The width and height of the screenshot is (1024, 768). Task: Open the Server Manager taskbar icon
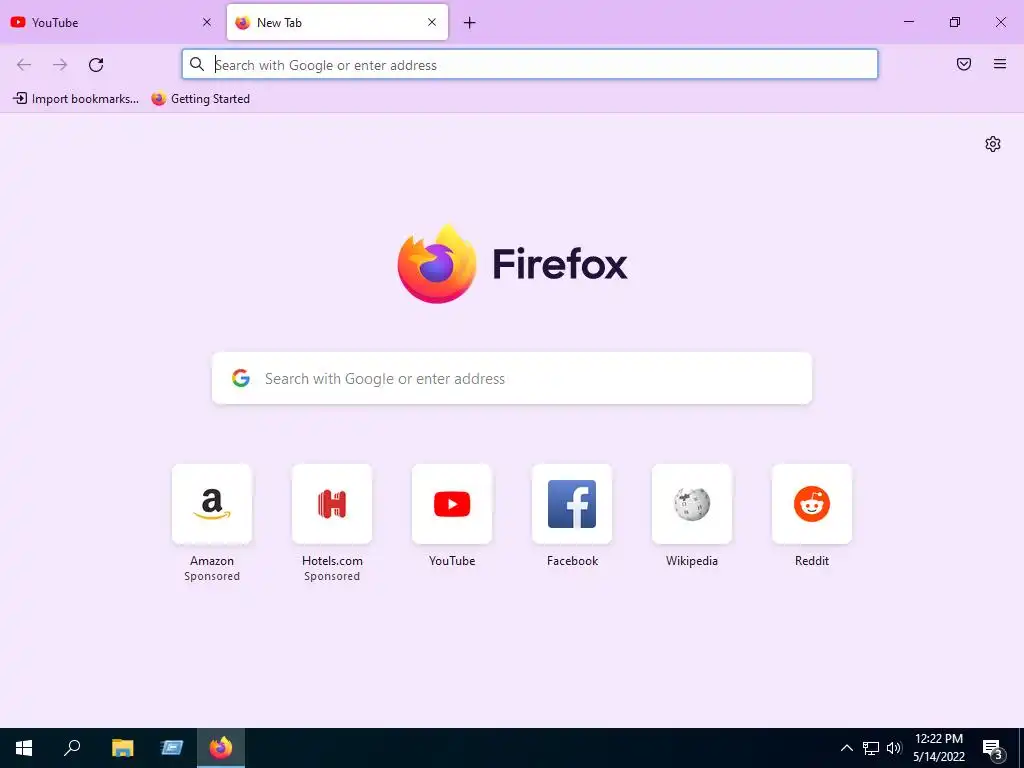(171, 748)
